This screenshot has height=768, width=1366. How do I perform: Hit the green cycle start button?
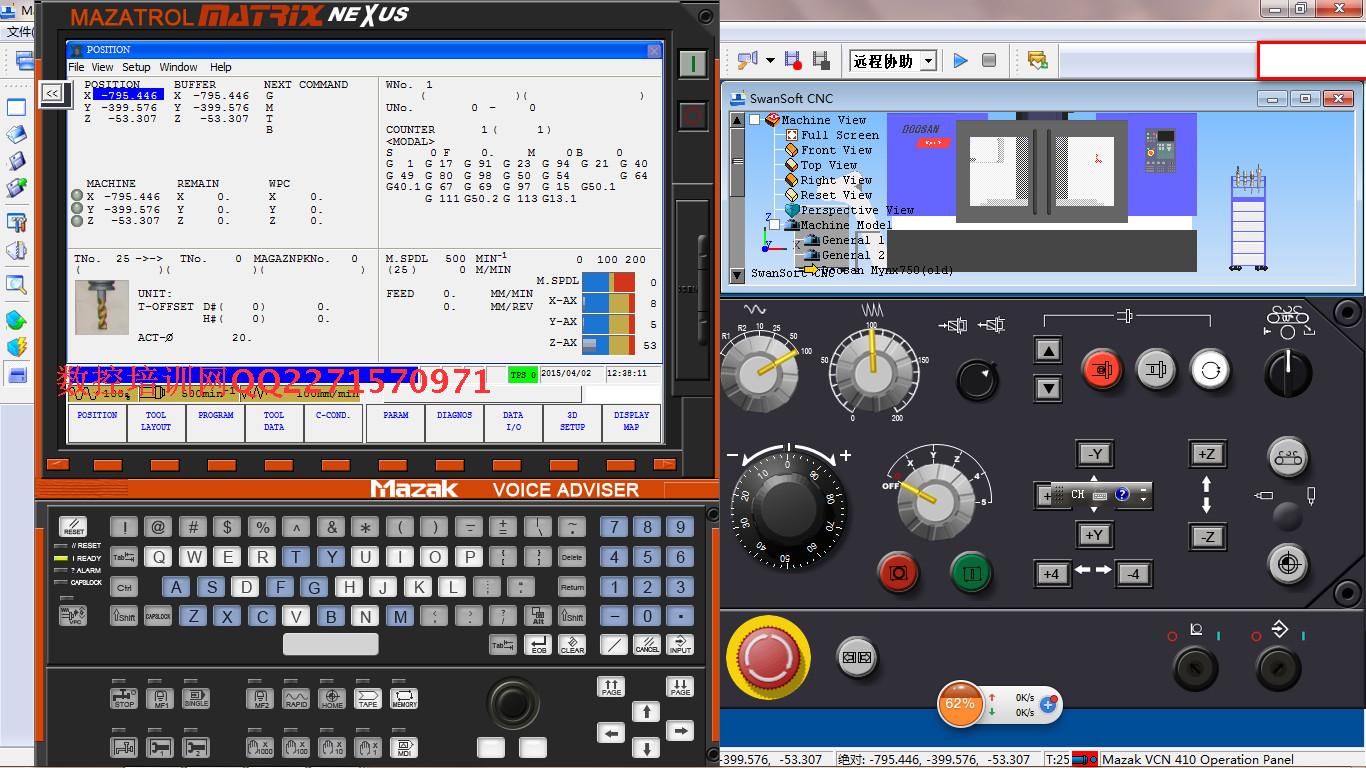970,574
